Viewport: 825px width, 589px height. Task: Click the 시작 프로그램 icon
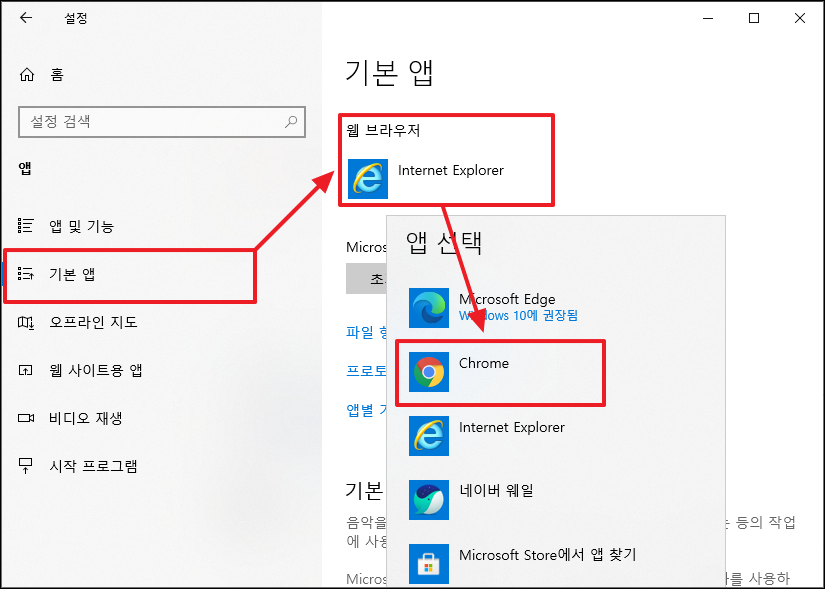[x=26, y=466]
